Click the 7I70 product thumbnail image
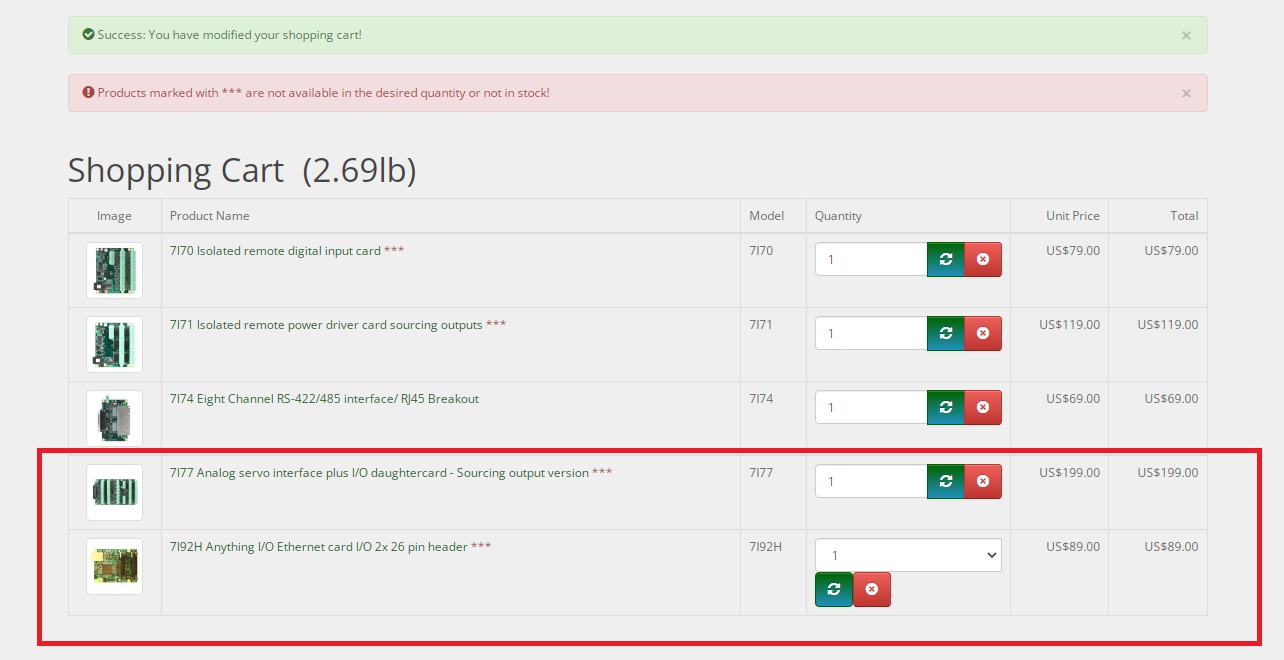 pos(114,270)
